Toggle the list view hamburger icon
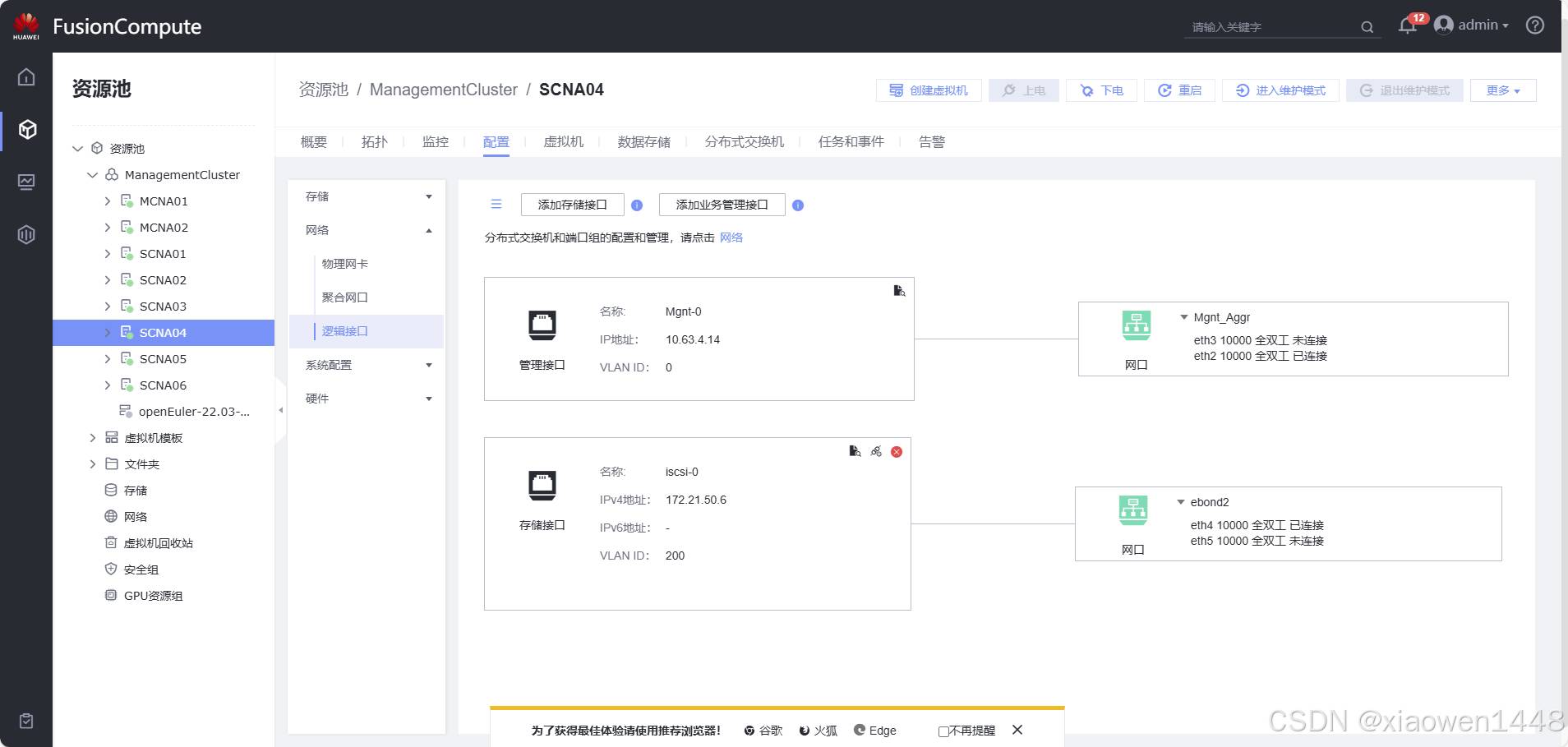The height and width of the screenshot is (747, 1568). (x=496, y=205)
